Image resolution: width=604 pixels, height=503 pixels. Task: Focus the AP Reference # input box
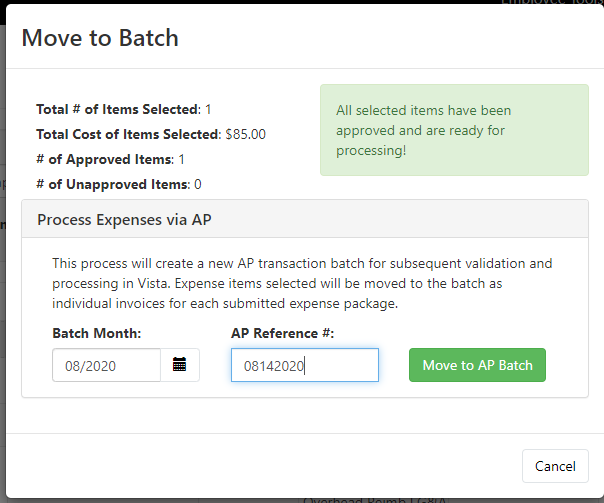[x=305, y=365]
